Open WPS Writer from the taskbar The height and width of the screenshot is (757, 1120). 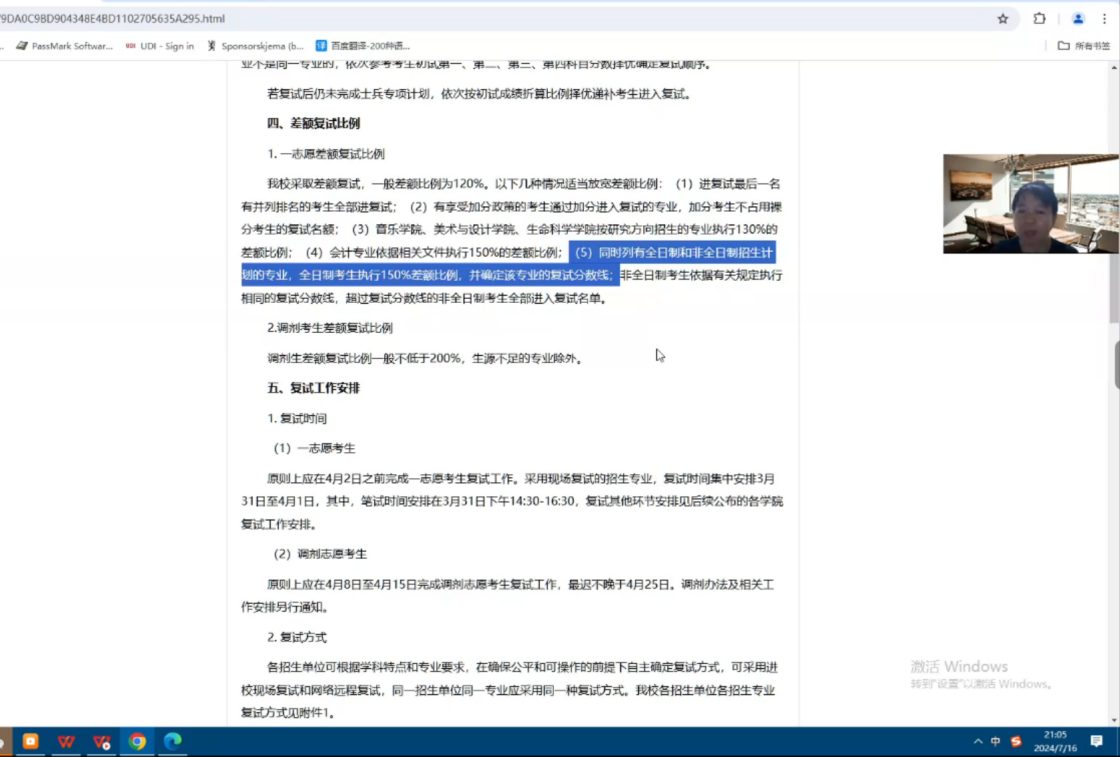pos(66,742)
